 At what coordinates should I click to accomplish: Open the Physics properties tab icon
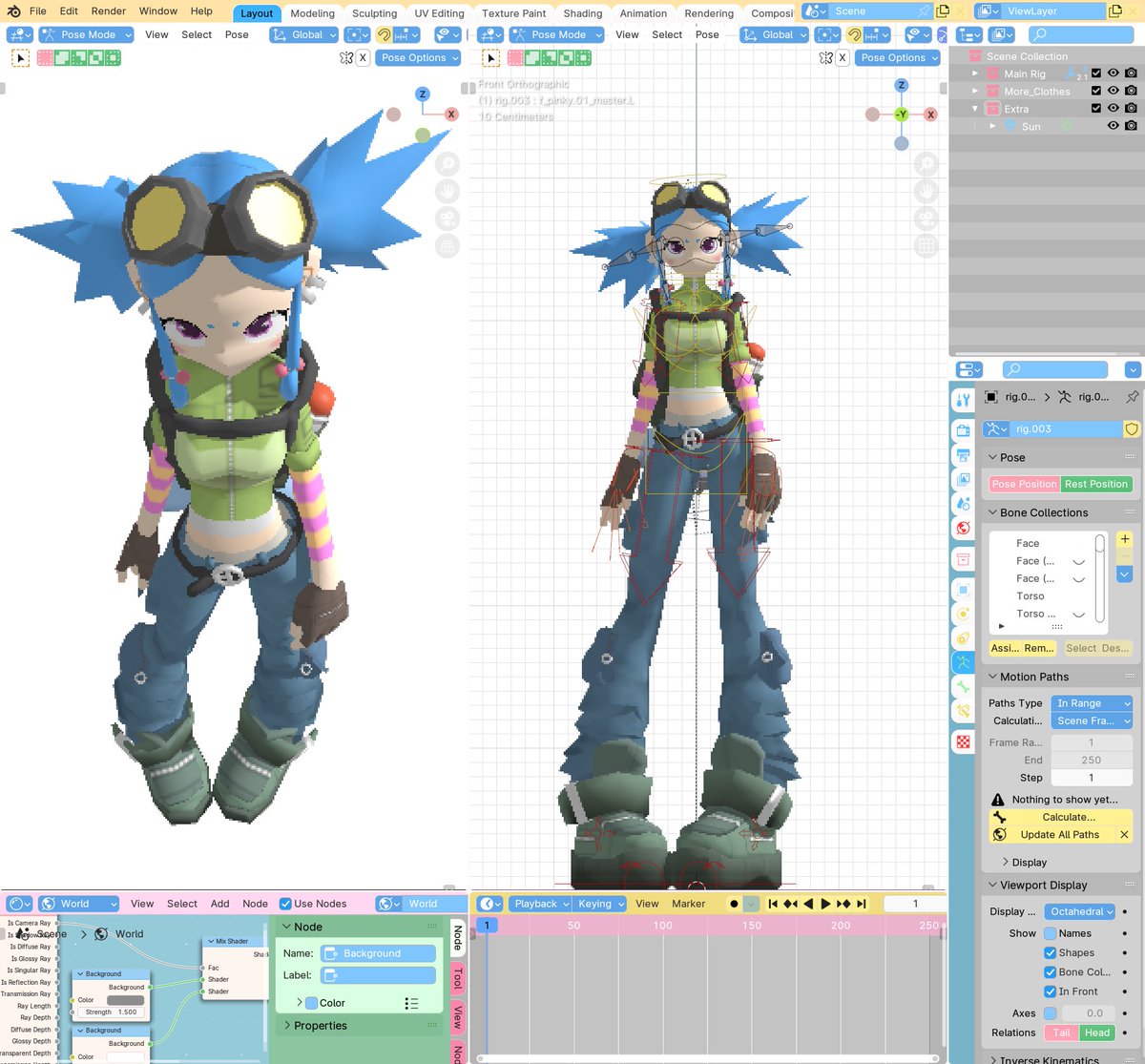[963, 614]
